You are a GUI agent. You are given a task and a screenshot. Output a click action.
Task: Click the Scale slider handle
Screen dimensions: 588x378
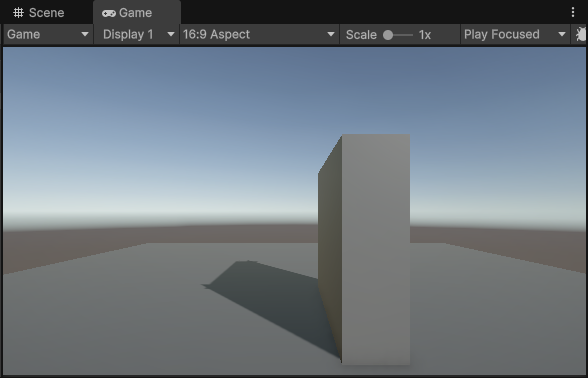(x=388, y=35)
